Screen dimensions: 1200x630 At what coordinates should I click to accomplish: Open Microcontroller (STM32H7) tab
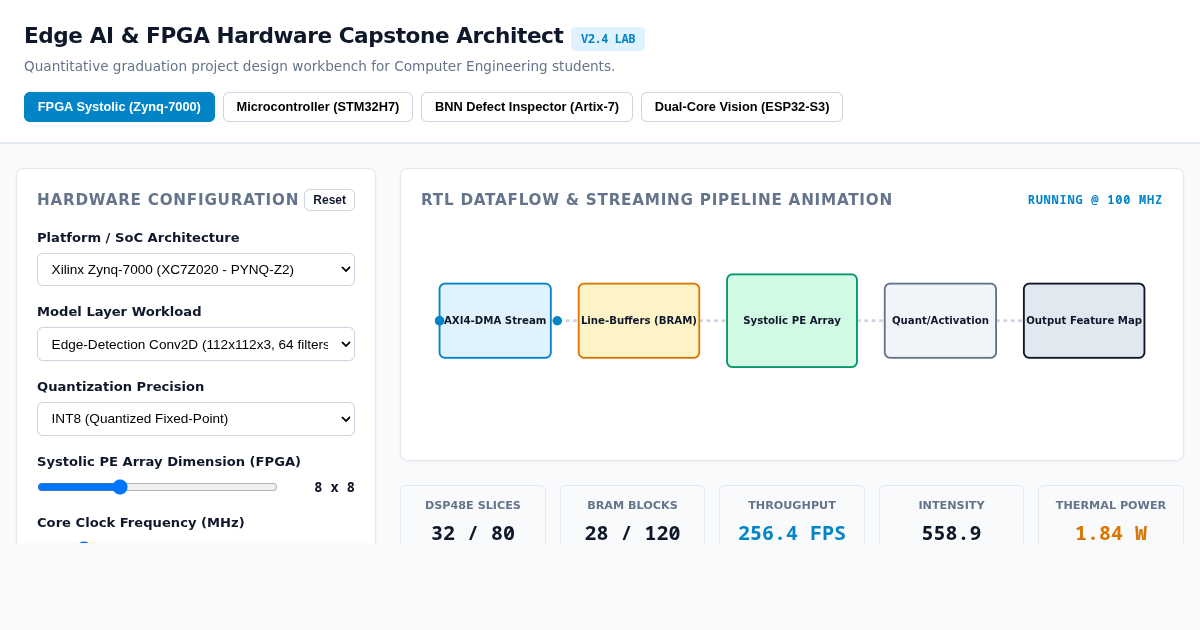(318, 107)
